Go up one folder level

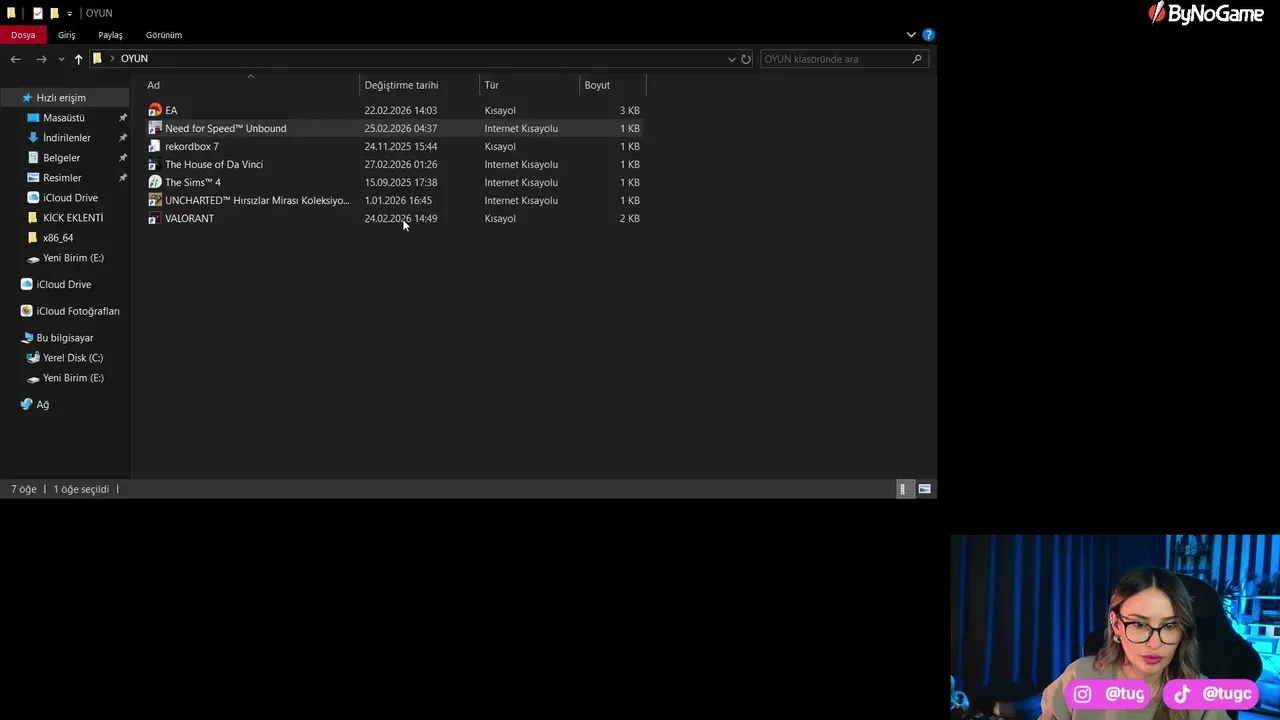pyautogui.click(x=78, y=59)
